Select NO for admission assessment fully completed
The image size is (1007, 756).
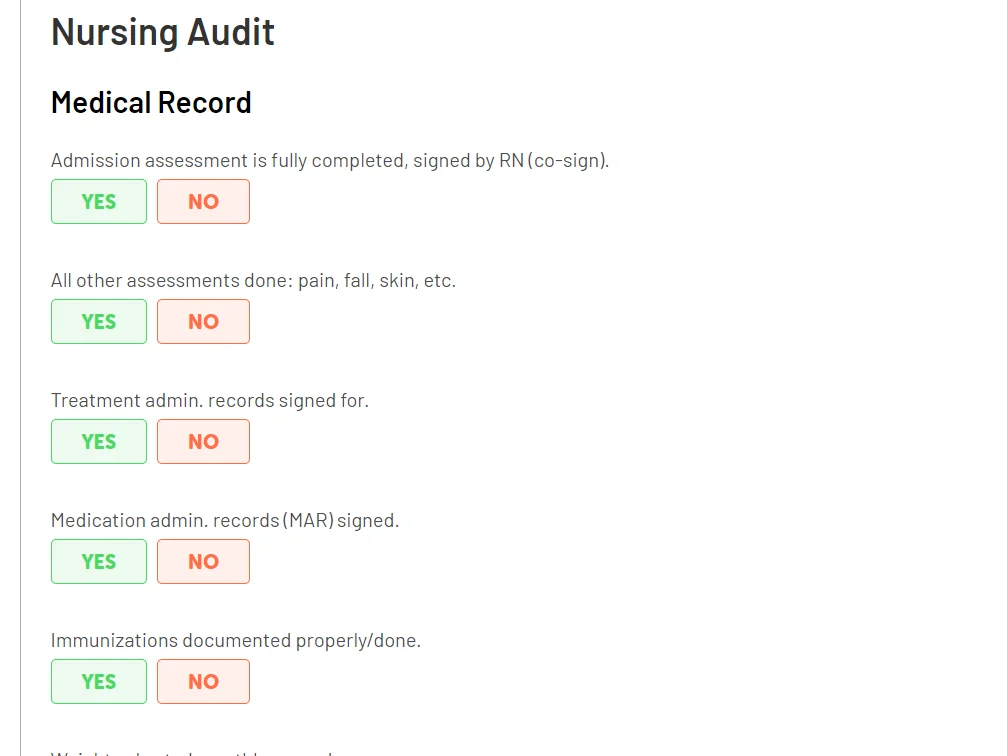point(203,201)
